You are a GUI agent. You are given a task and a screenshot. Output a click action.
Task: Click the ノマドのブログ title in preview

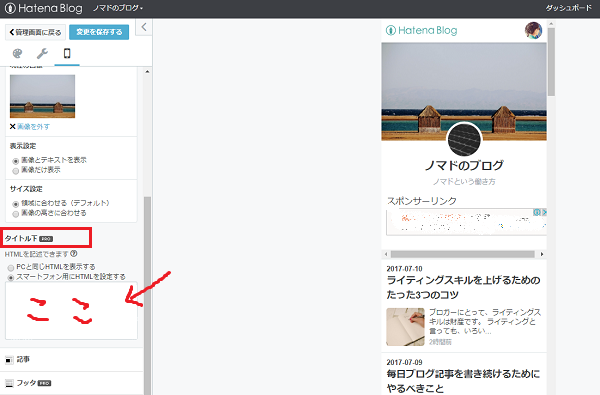click(464, 165)
